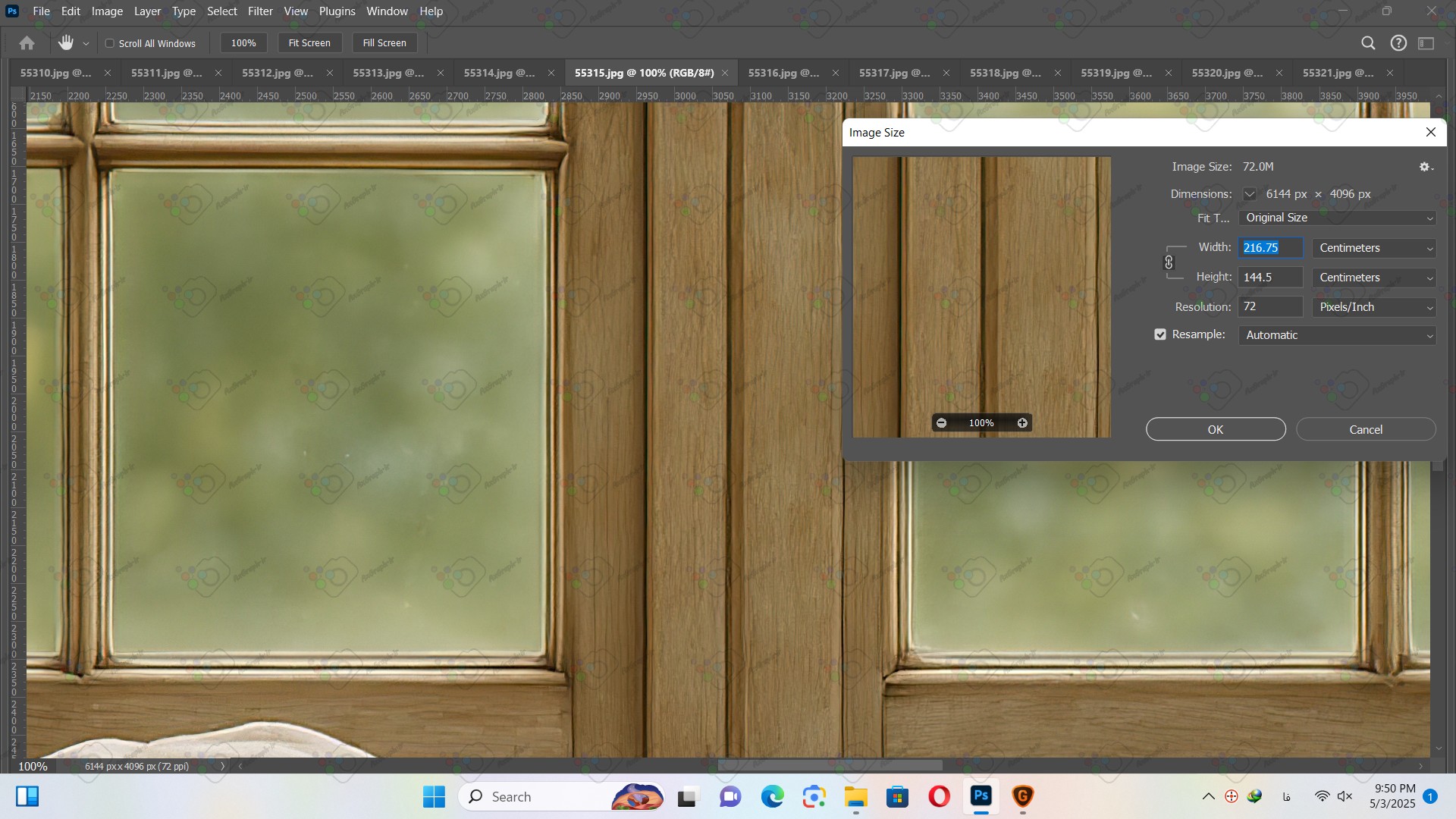Open the Windows Start menu

pos(434,796)
